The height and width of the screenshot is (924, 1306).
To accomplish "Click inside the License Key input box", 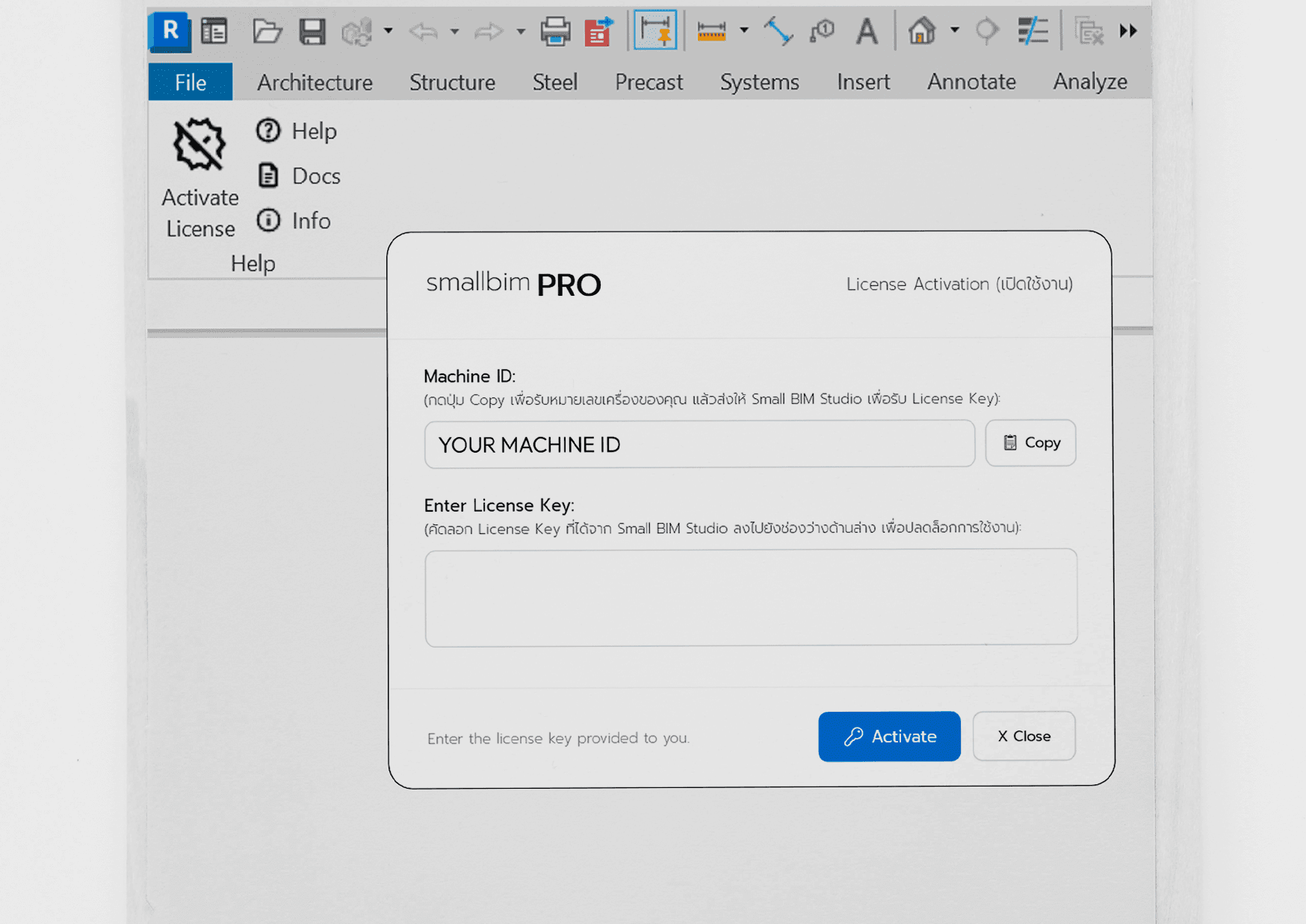I will click(x=749, y=598).
